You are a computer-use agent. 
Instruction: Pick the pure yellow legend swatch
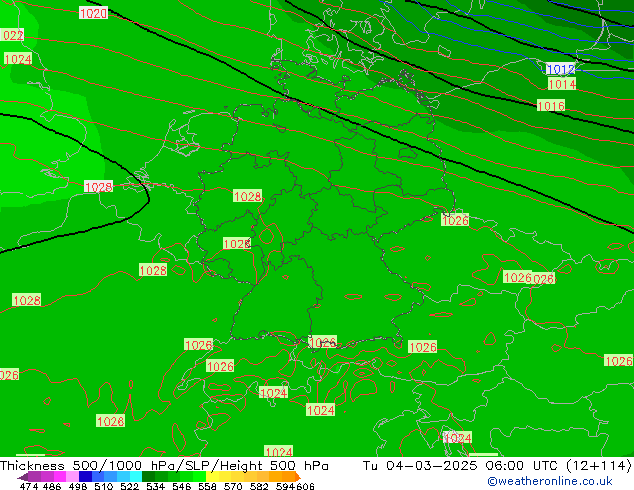click(x=212, y=476)
